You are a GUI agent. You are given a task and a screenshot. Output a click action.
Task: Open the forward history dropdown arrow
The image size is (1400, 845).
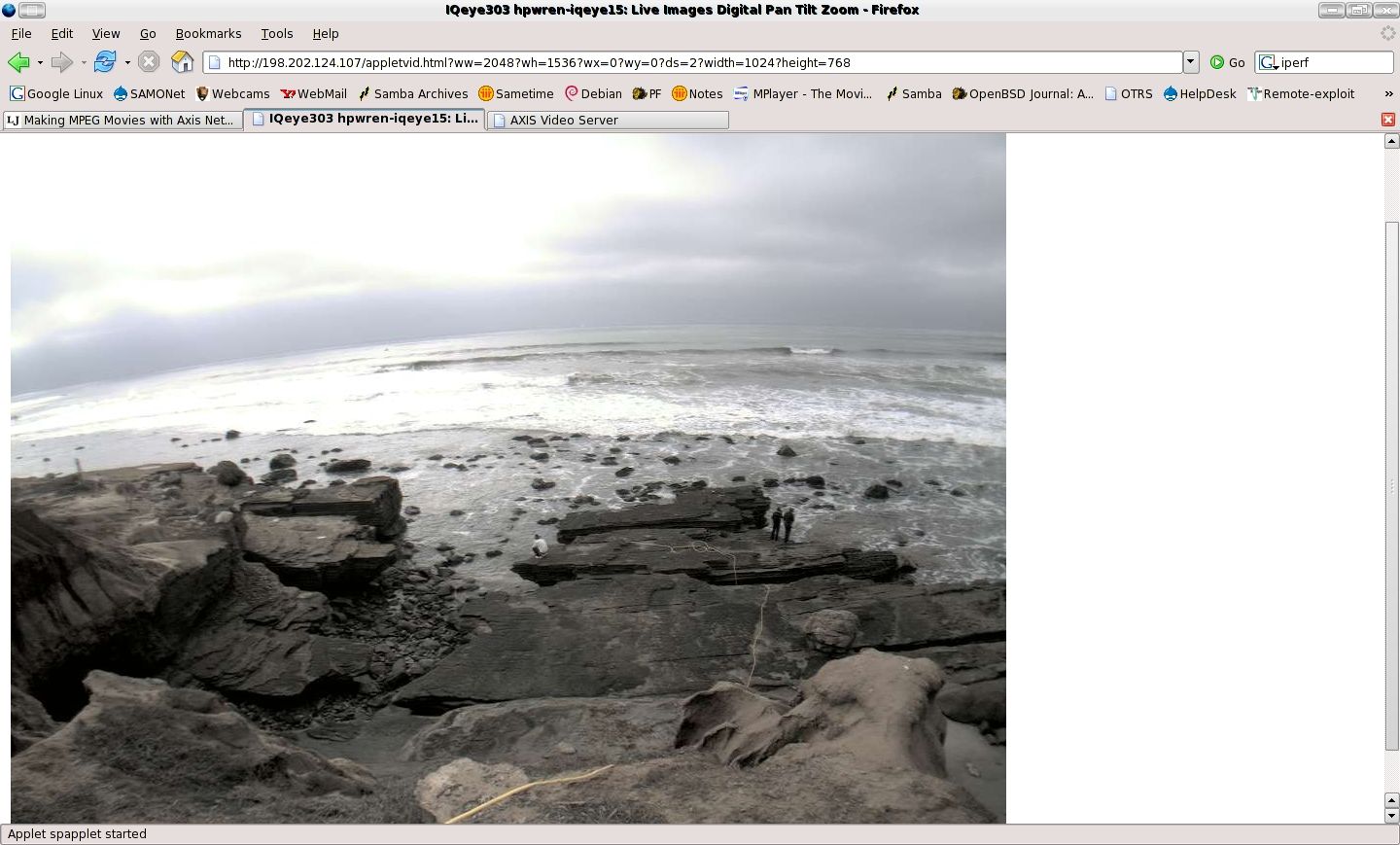(84, 62)
